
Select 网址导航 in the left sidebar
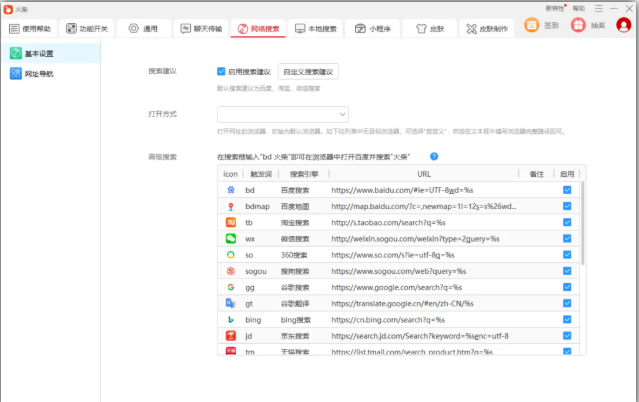pos(40,74)
